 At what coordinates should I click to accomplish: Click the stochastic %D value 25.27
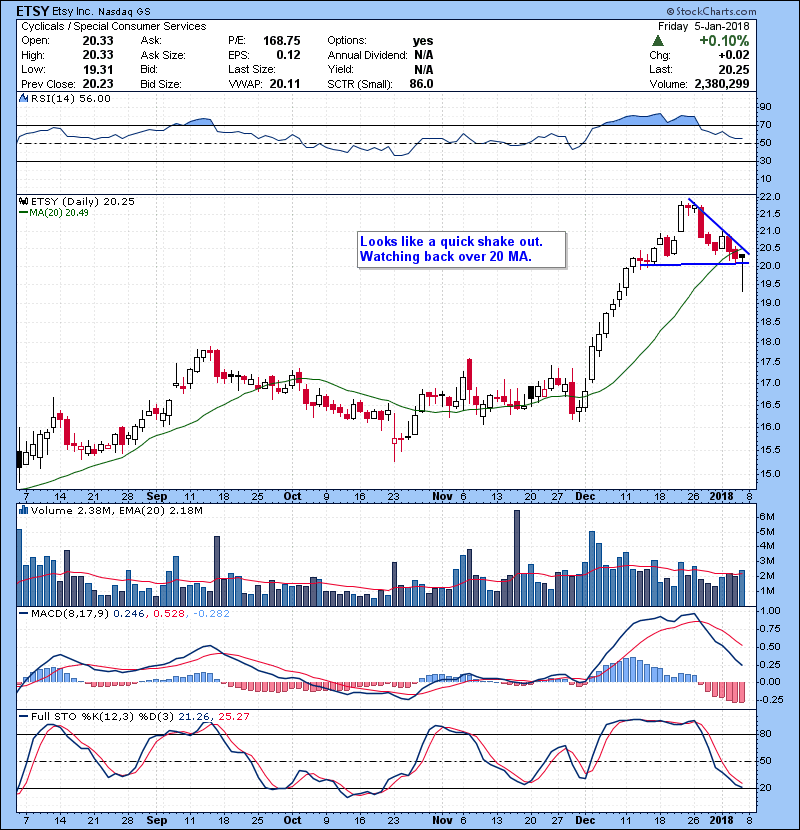(x=233, y=716)
